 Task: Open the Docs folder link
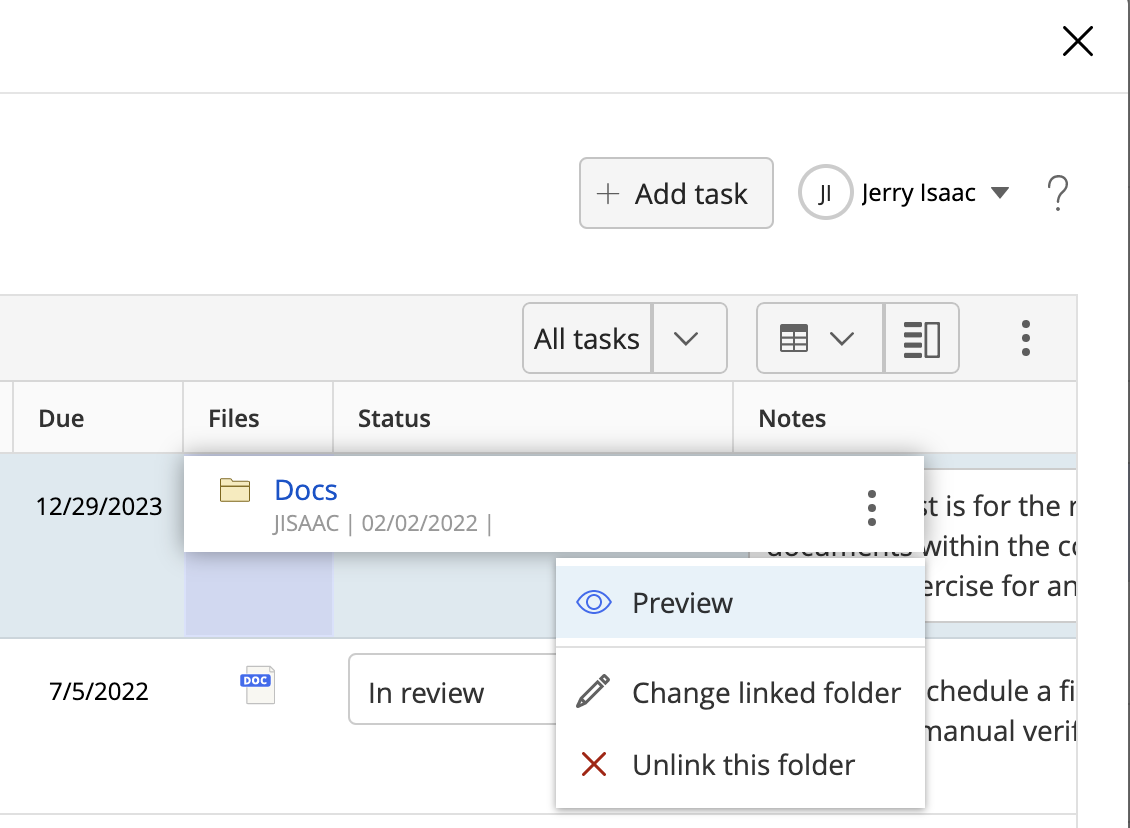tap(306, 490)
